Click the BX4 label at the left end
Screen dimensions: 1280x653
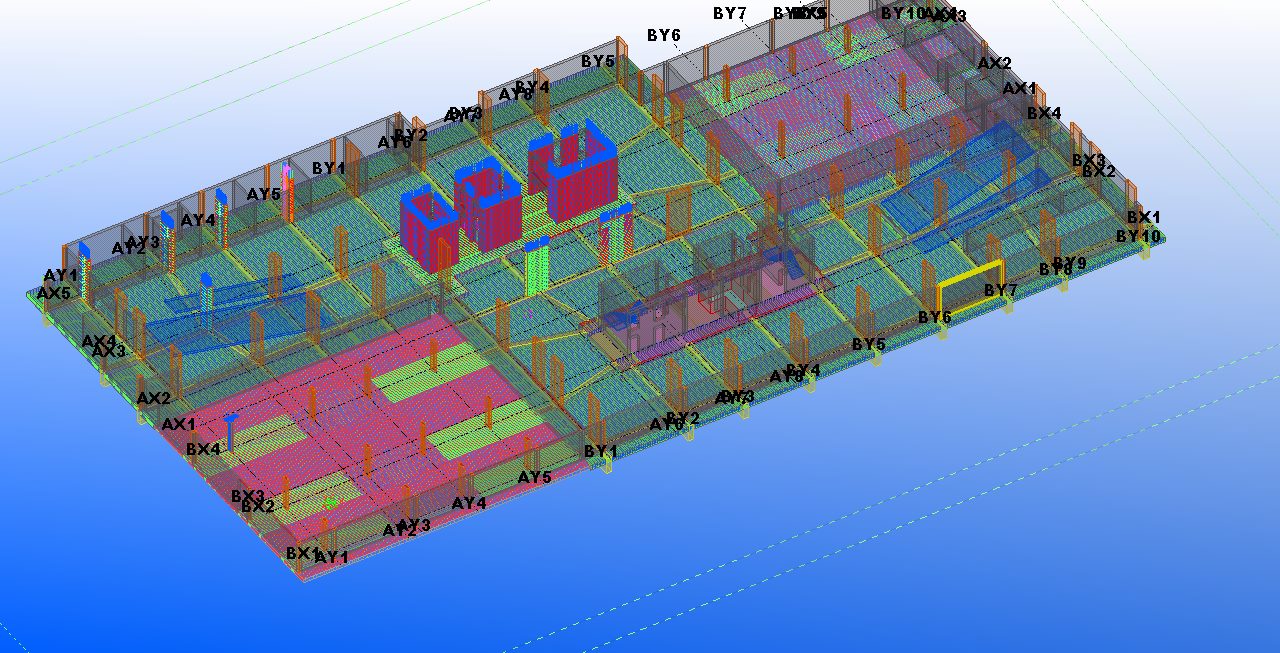[203, 449]
